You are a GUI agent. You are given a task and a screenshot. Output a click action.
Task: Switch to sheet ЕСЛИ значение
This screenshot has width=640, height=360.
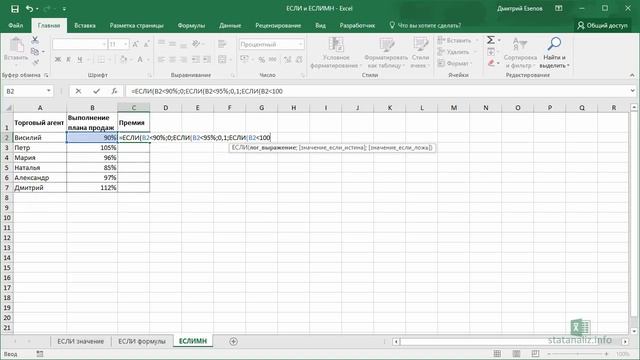[x=80, y=341]
